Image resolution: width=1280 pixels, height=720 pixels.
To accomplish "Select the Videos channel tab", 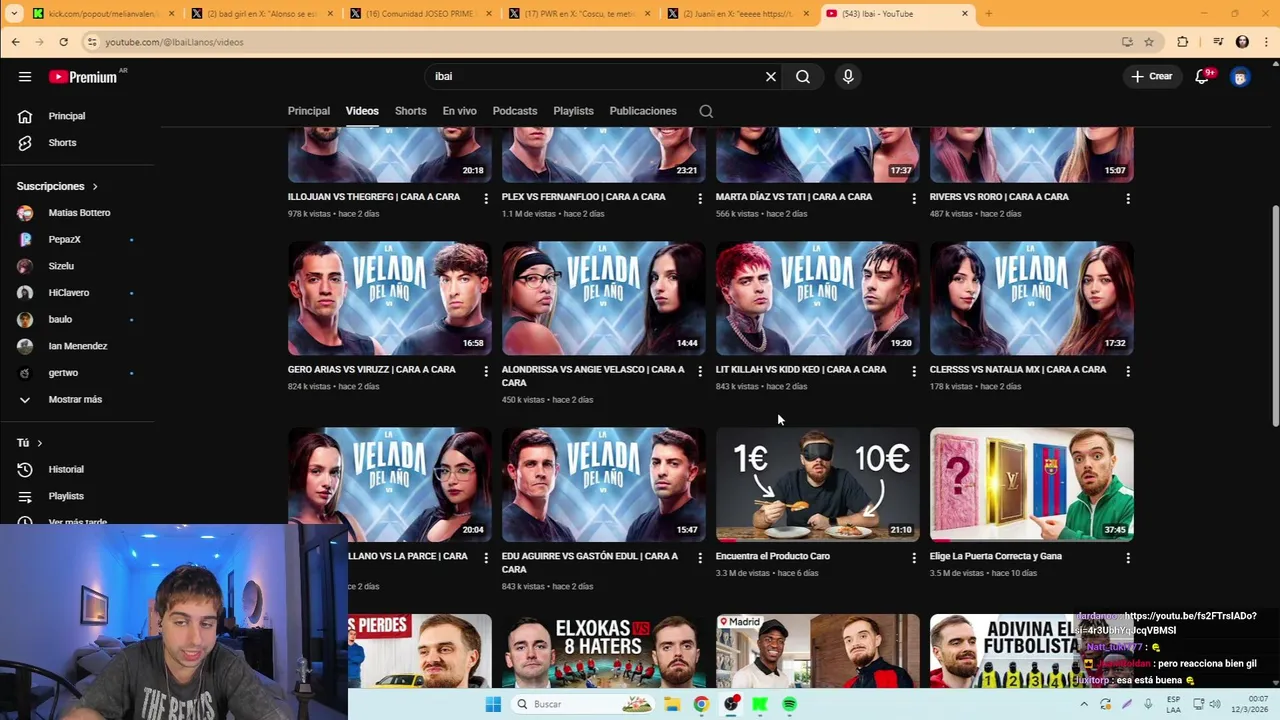I will tap(362, 111).
